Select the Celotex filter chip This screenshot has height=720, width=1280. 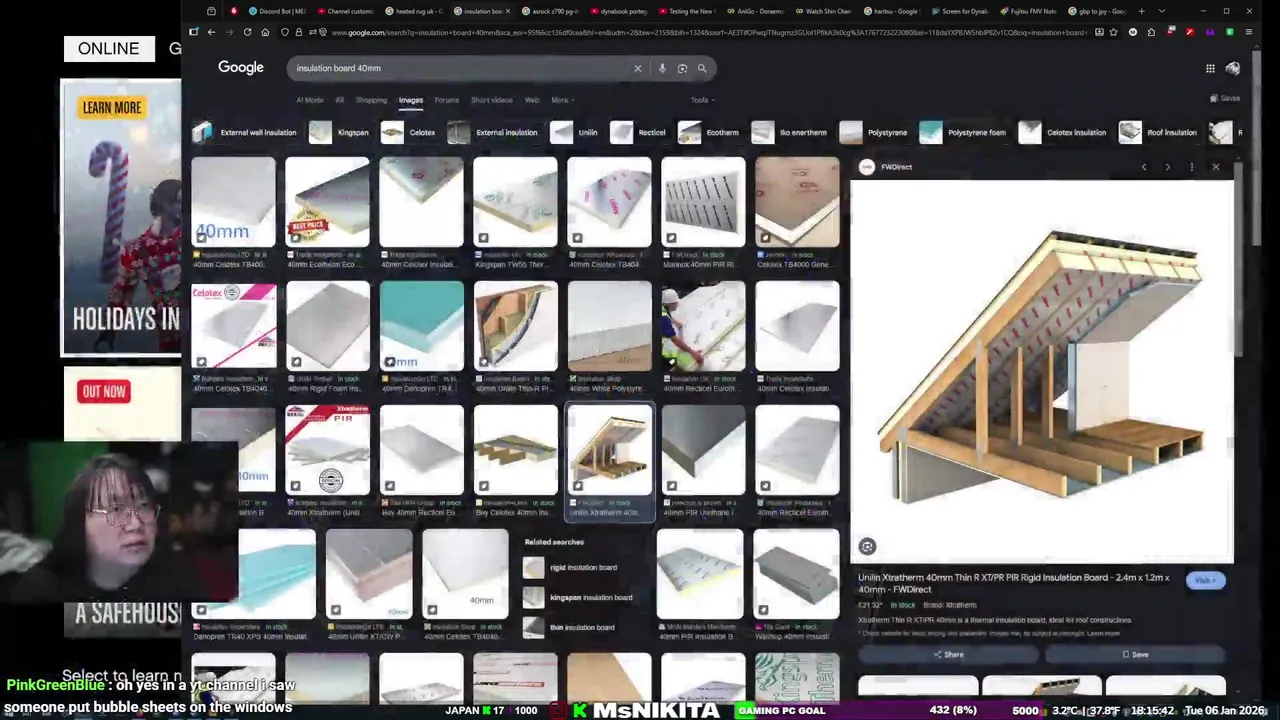[x=409, y=132]
